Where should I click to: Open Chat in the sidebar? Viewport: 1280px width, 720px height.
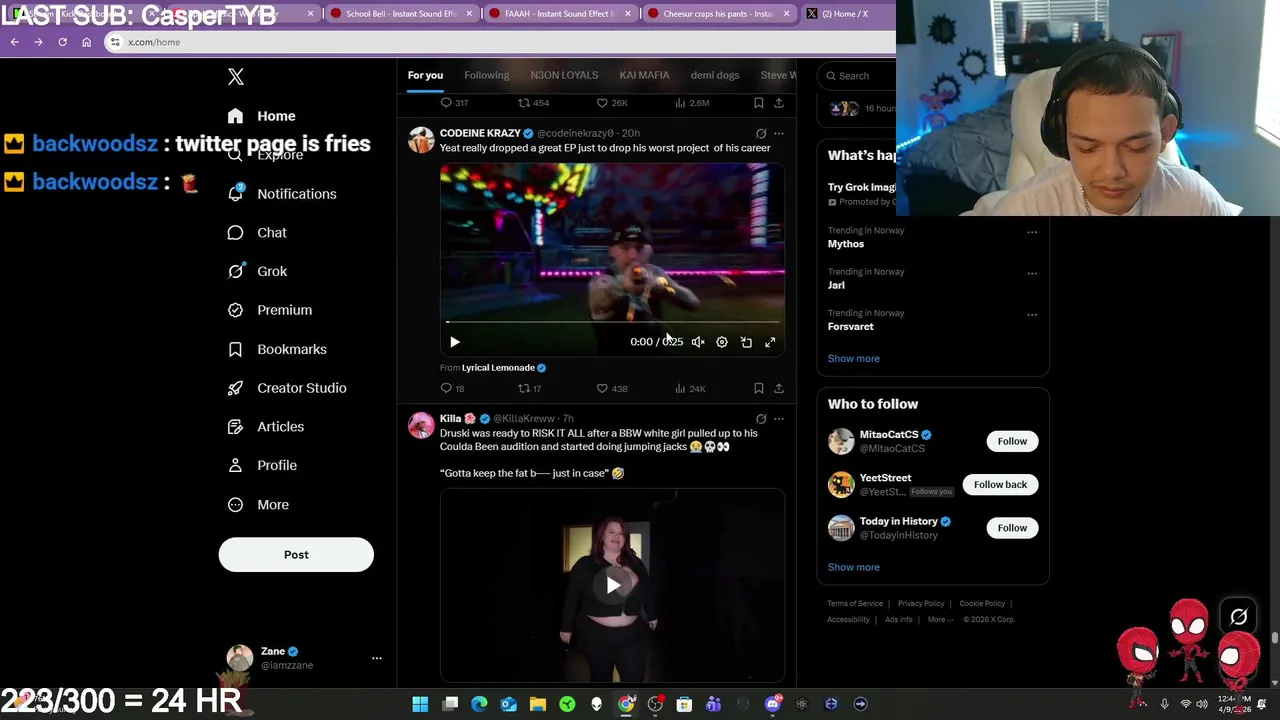(257, 233)
